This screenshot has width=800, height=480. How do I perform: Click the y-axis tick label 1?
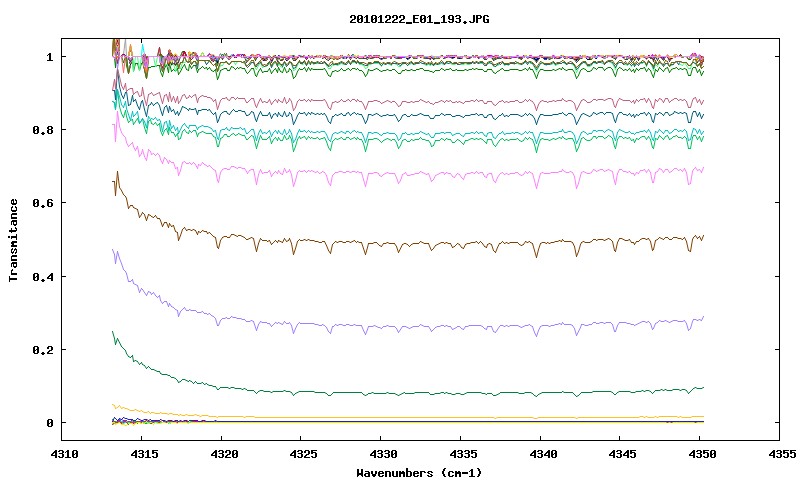pyautogui.click(x=49, y=57)
